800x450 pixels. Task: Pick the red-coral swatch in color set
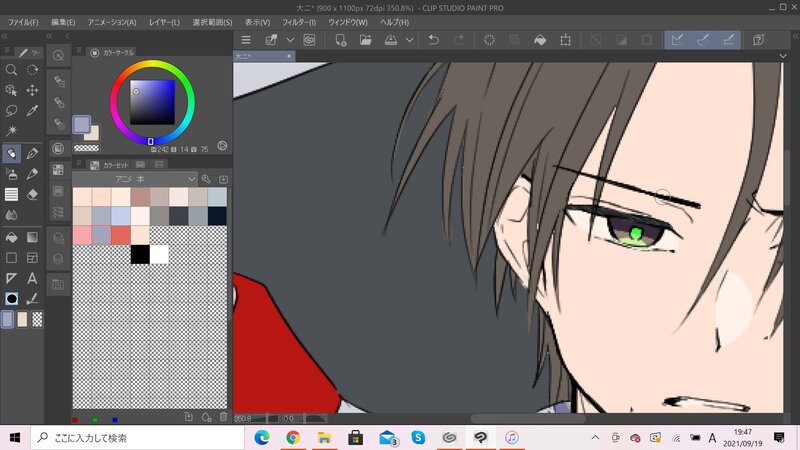[120, 235]
